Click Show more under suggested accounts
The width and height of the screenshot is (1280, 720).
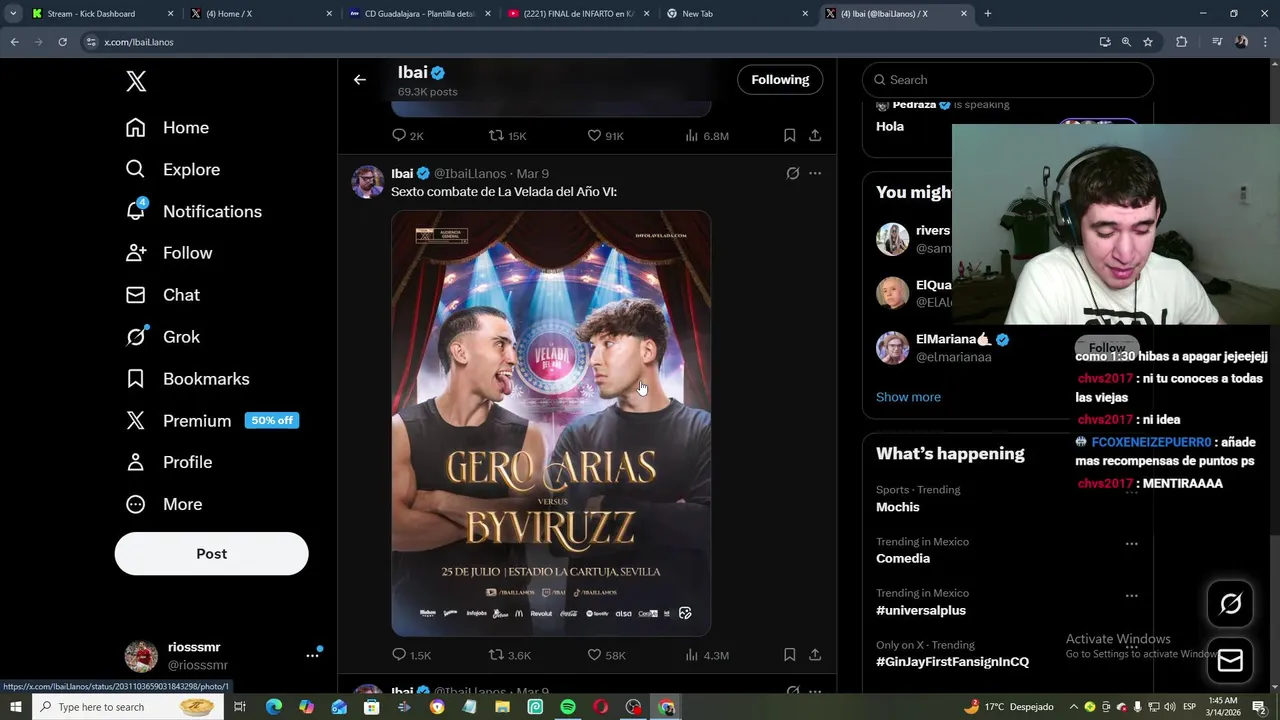click(908, 397)
